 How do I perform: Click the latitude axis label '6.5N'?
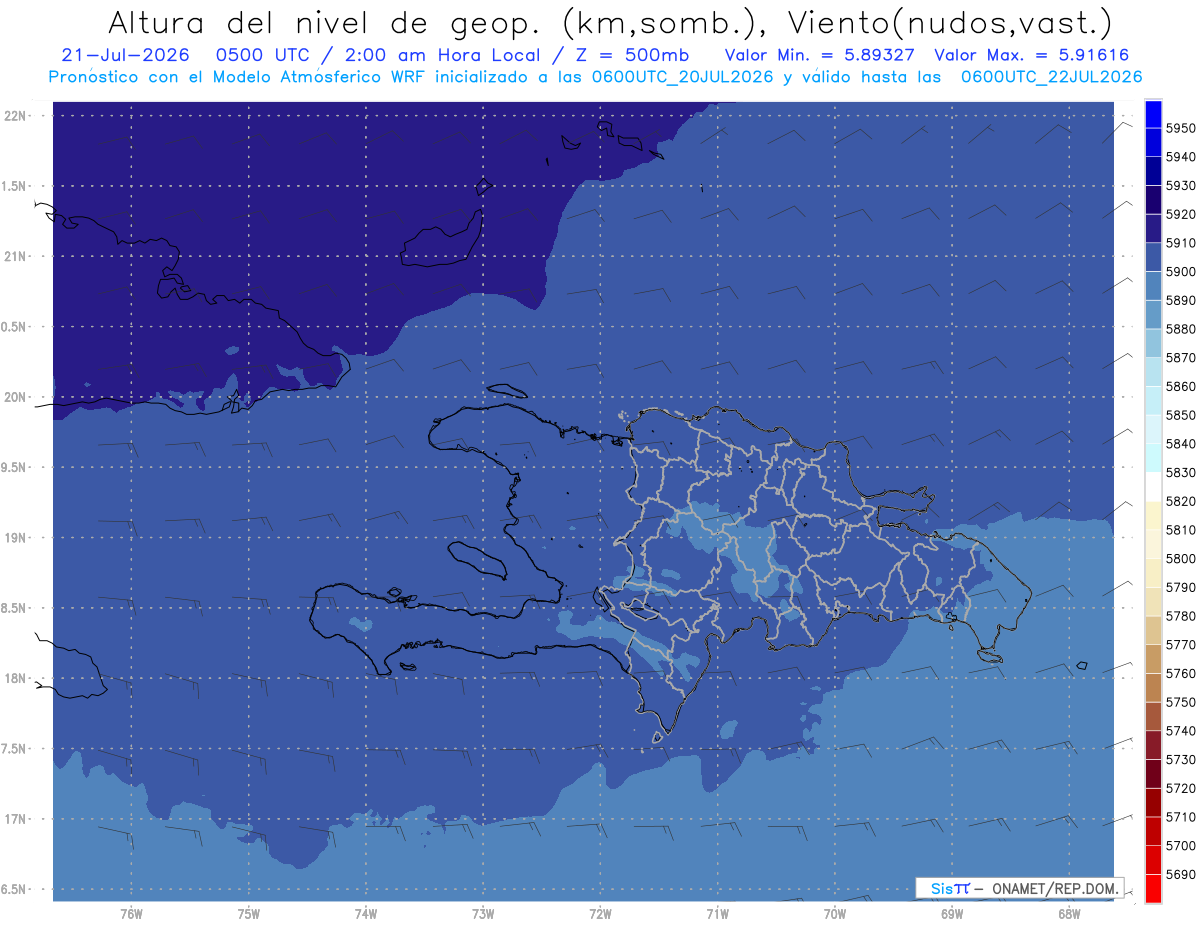[15, 889]
